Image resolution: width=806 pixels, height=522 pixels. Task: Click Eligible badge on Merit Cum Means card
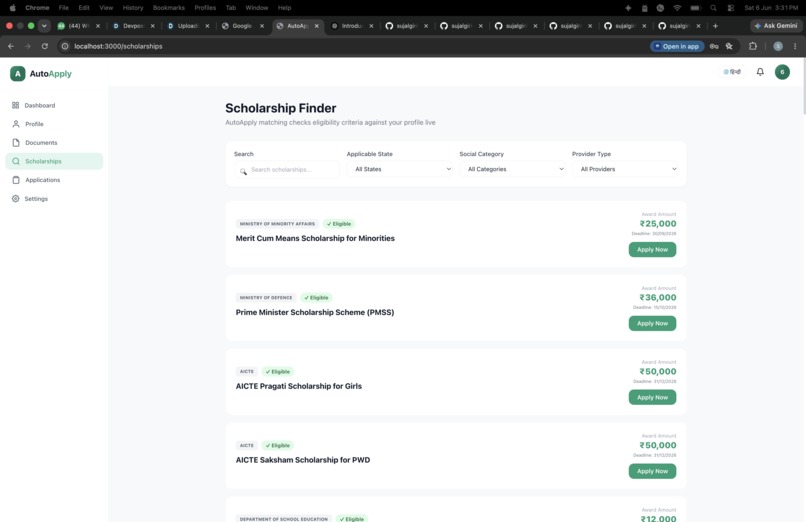click(x=339, y=224)
